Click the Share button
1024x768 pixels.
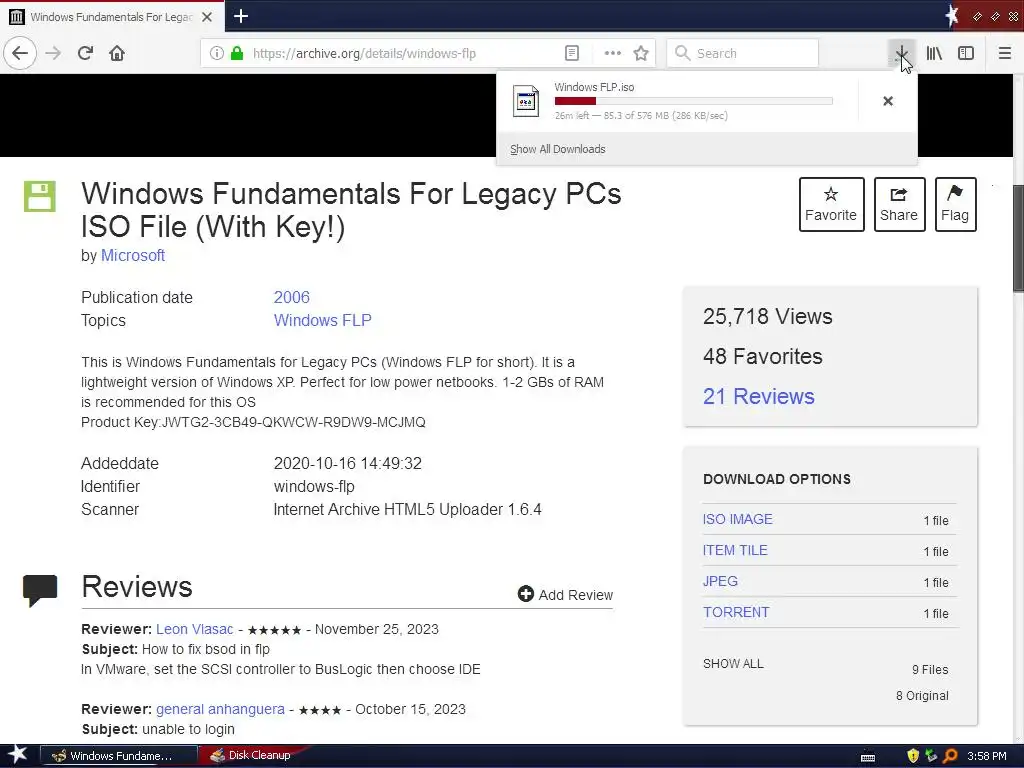tap(899, 204)
